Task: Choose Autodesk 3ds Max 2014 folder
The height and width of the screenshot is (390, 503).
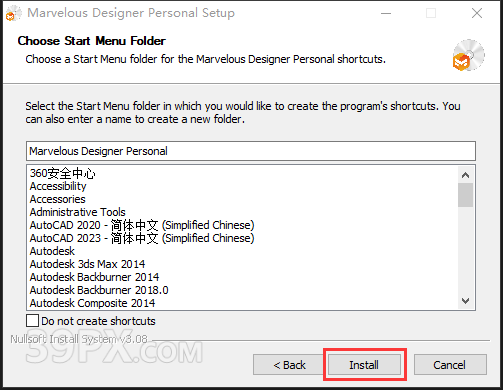Action: [x=87, y=264]
